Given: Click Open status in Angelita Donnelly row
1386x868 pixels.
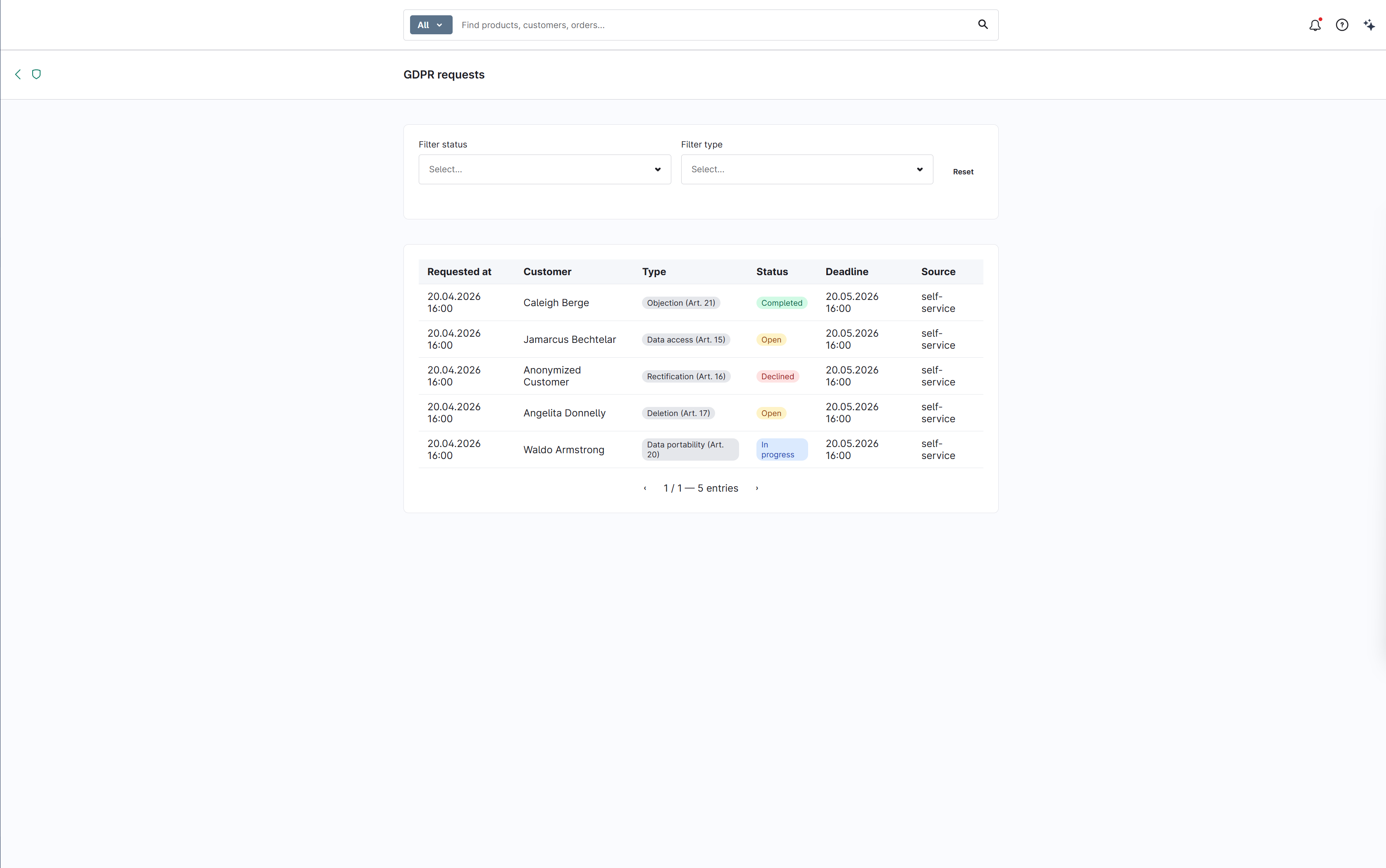Looking at the screenshot, I should pos(771,413).
